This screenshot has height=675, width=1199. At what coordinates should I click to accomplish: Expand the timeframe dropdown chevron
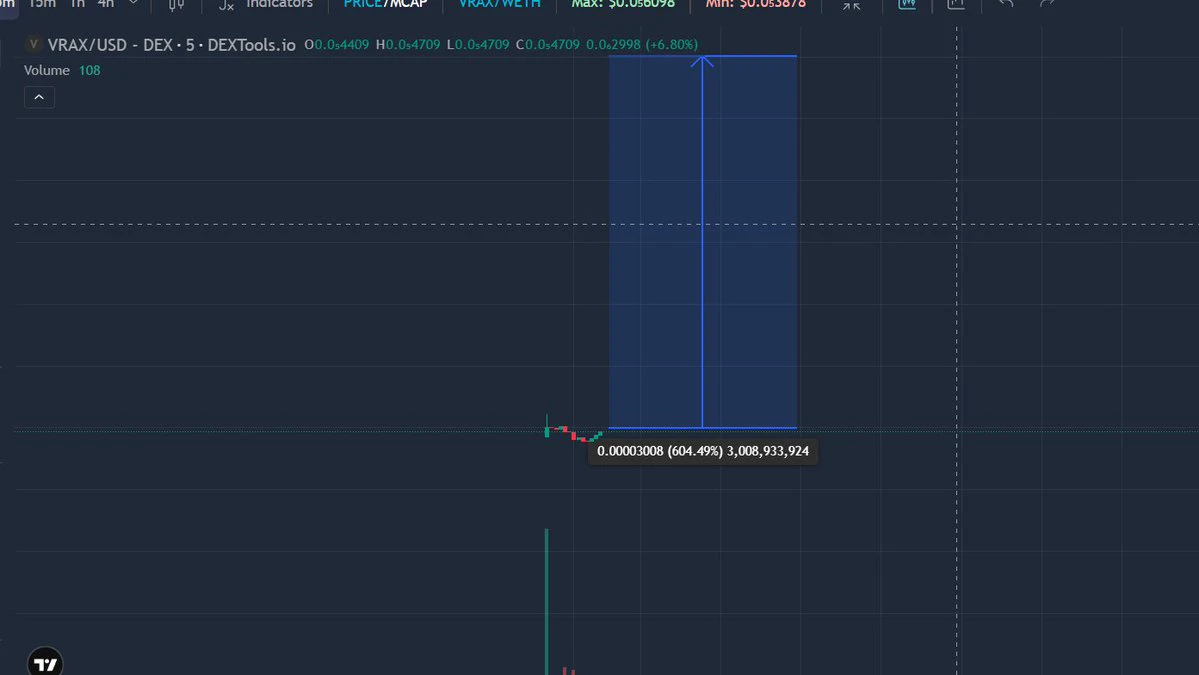[x=133, y=3]
